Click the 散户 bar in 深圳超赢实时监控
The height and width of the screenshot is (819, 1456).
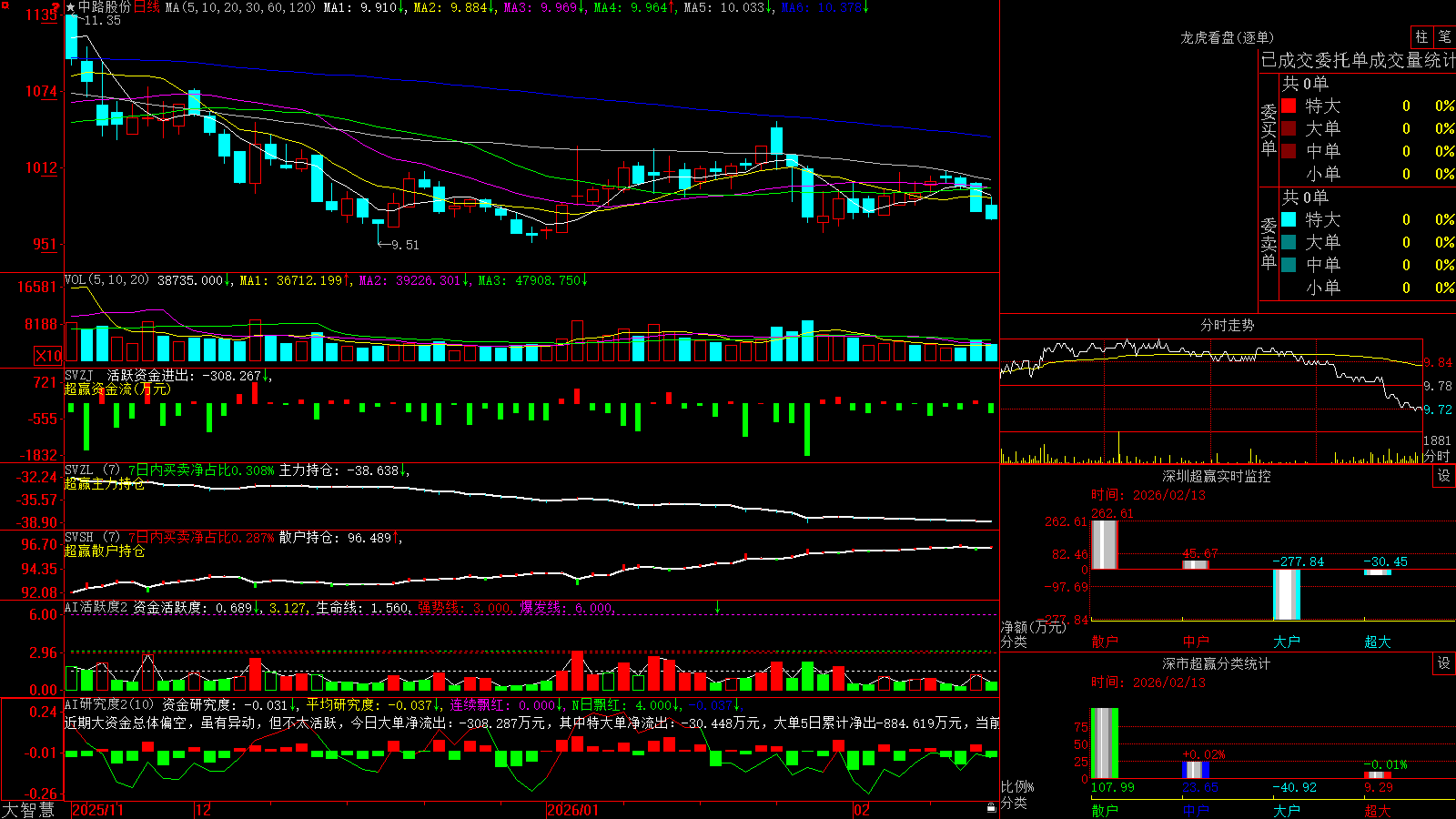click(x=1104, y=544)
